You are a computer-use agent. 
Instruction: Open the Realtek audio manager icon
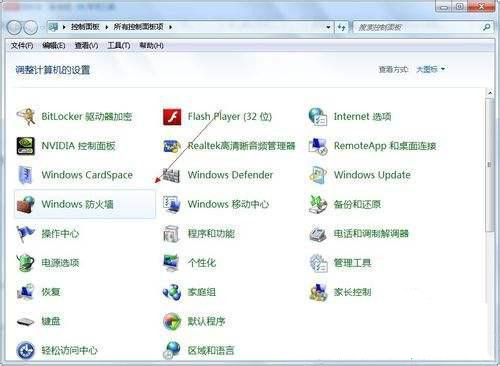pos(172,146)
